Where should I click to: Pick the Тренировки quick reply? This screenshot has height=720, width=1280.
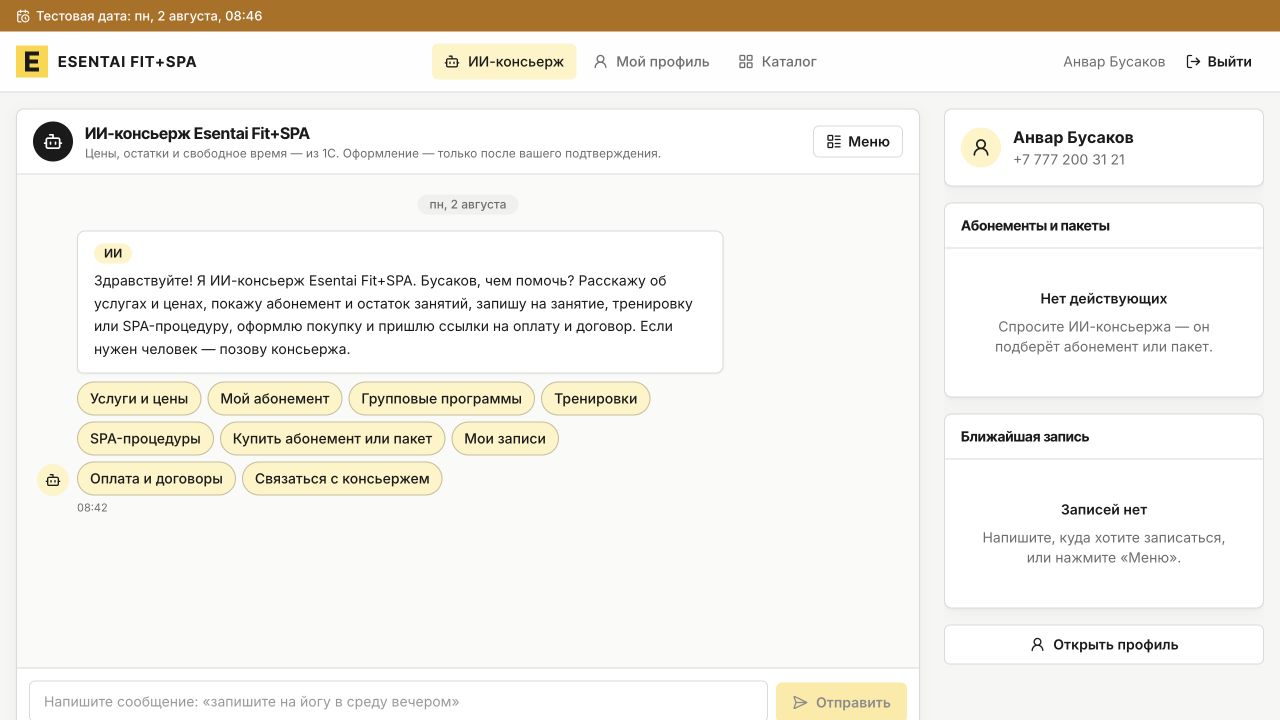[596, 398]
